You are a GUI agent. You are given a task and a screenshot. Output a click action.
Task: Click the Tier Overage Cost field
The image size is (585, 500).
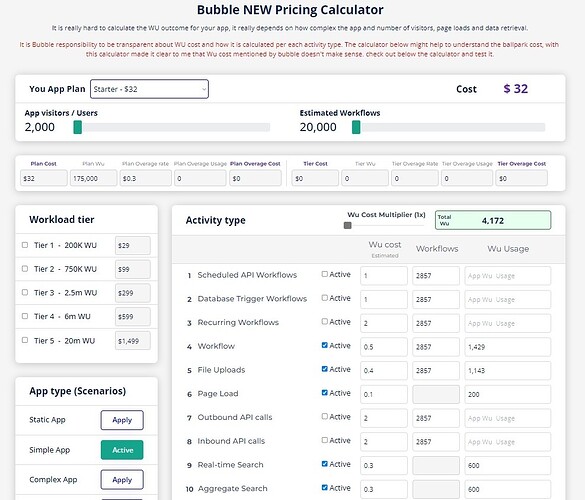522,178
